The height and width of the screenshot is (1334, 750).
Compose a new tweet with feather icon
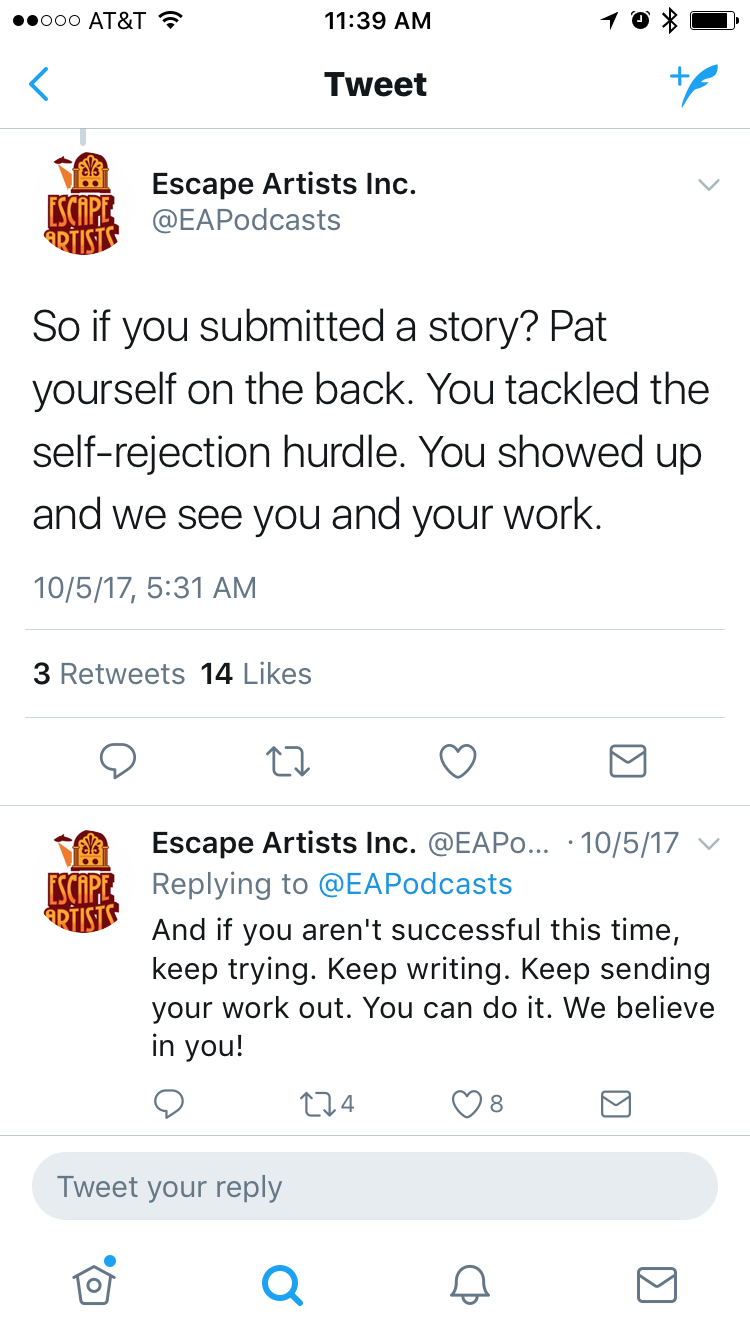pos(693,86)
